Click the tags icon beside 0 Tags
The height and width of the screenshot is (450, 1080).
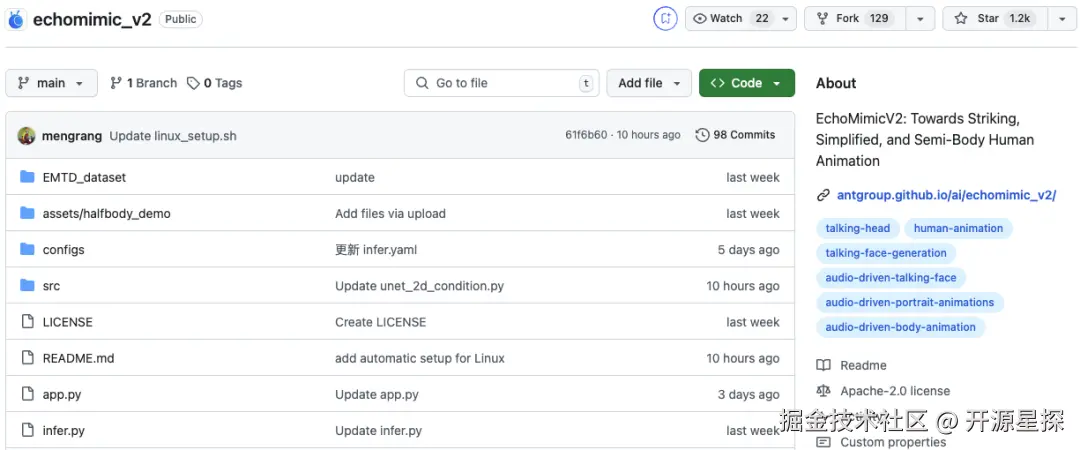pos(193,83)
